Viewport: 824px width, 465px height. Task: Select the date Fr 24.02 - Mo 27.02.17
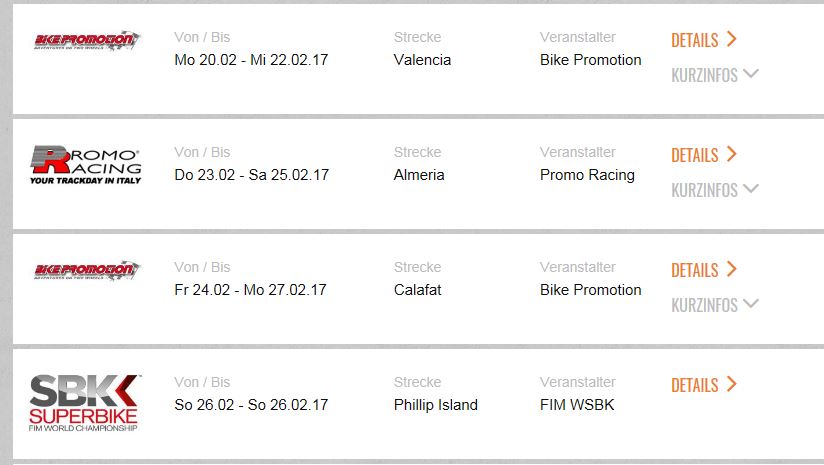[x=250, y=290]
